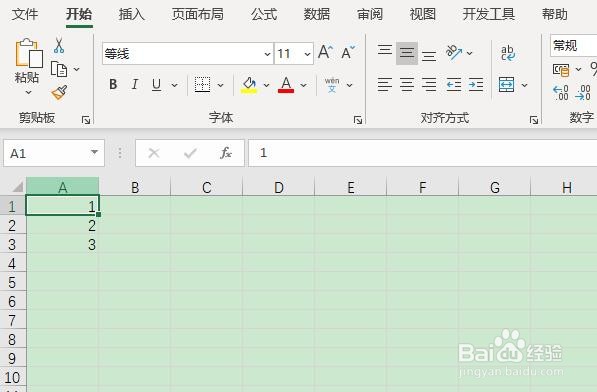Click the phonetic guide wén icon
The height and width of the screenshot is (392, 597).
point(332,84)
